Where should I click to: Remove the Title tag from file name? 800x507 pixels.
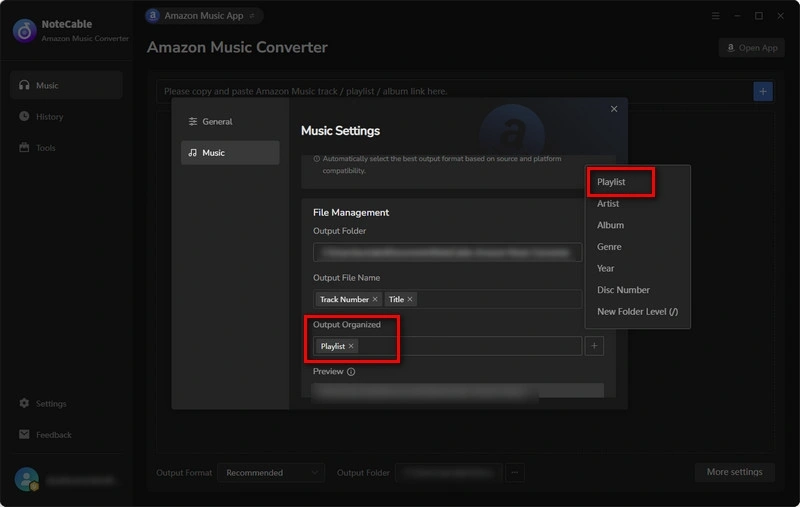pos(410,299)
